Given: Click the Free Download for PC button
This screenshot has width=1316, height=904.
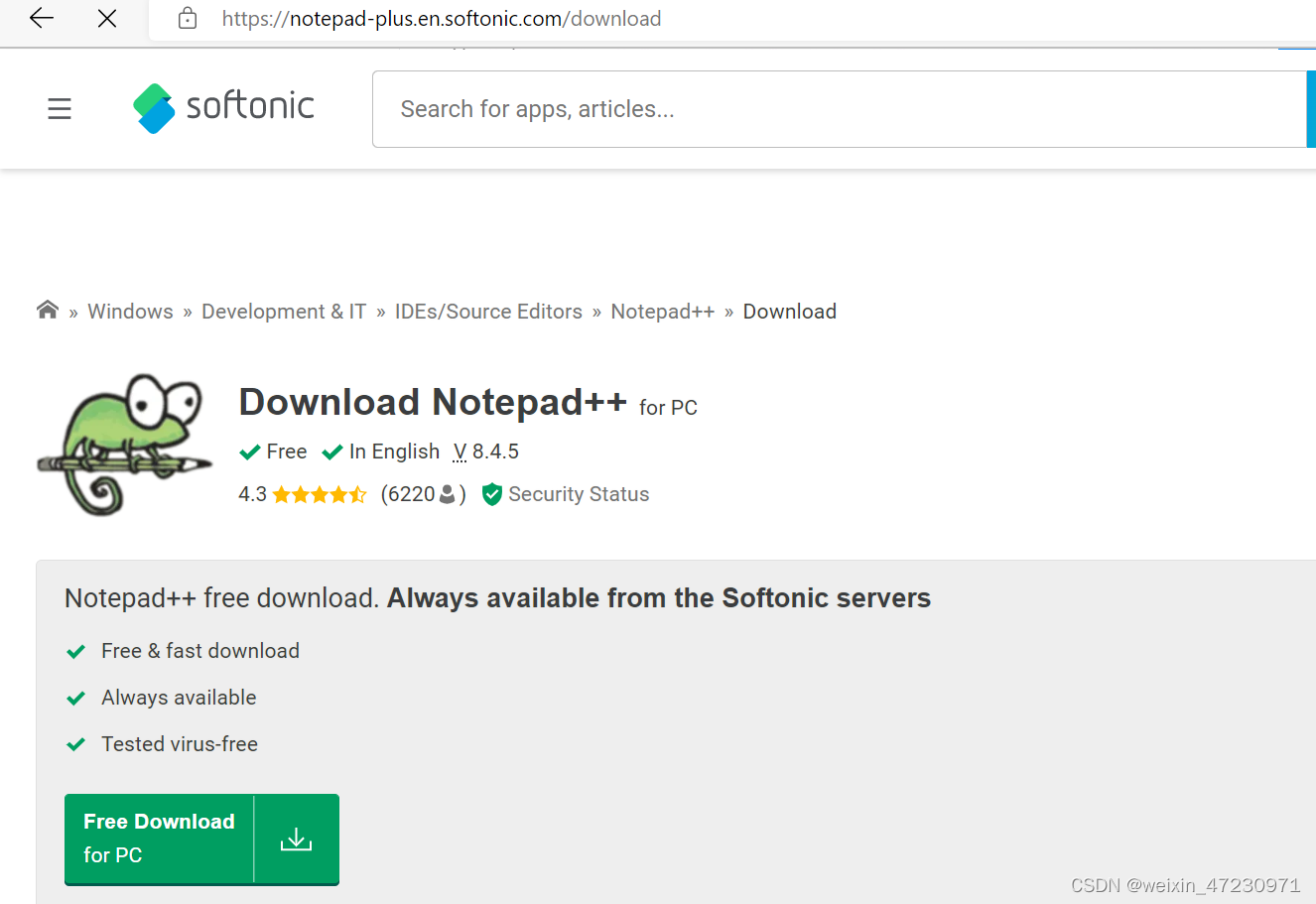Looking at the screenshot, I should pyautogui.click(x=159, y=839).
